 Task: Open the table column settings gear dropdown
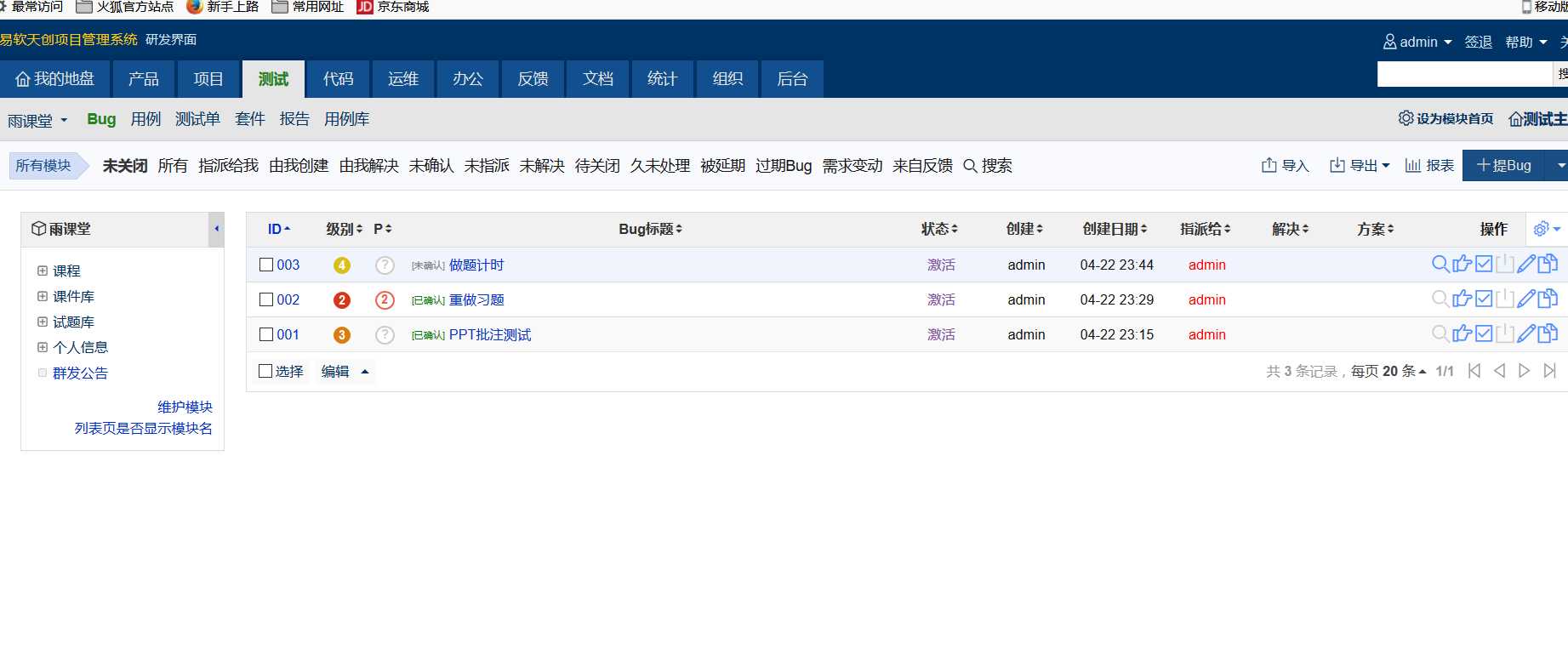click(1546, 229)
